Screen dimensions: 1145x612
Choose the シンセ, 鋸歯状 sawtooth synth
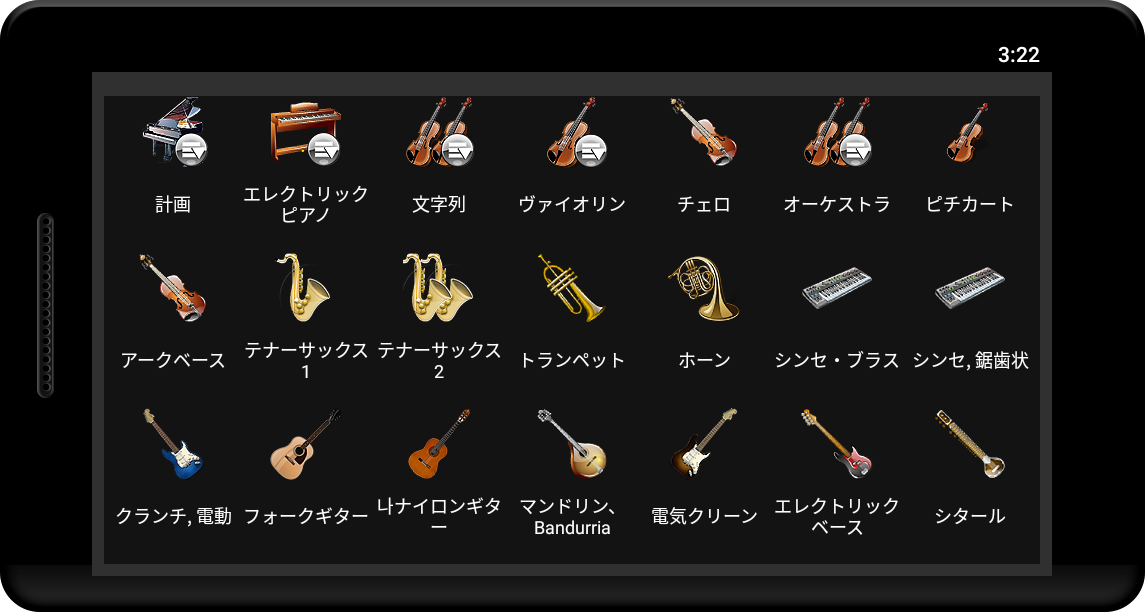[x=970, y=288]
